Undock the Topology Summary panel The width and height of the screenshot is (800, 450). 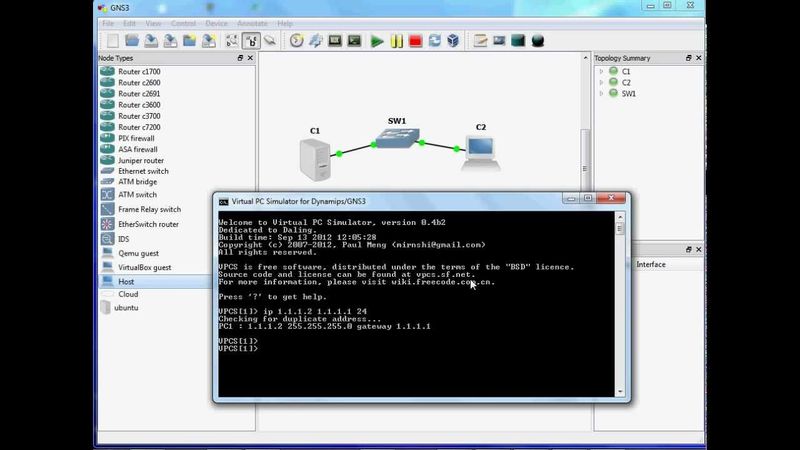689,58
